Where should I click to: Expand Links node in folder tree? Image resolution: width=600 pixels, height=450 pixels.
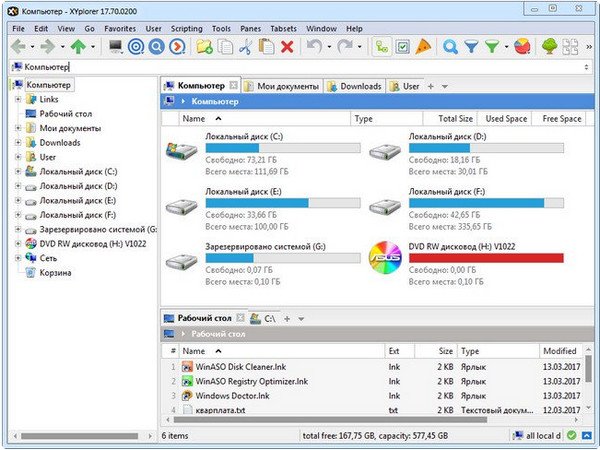[18, 99]
